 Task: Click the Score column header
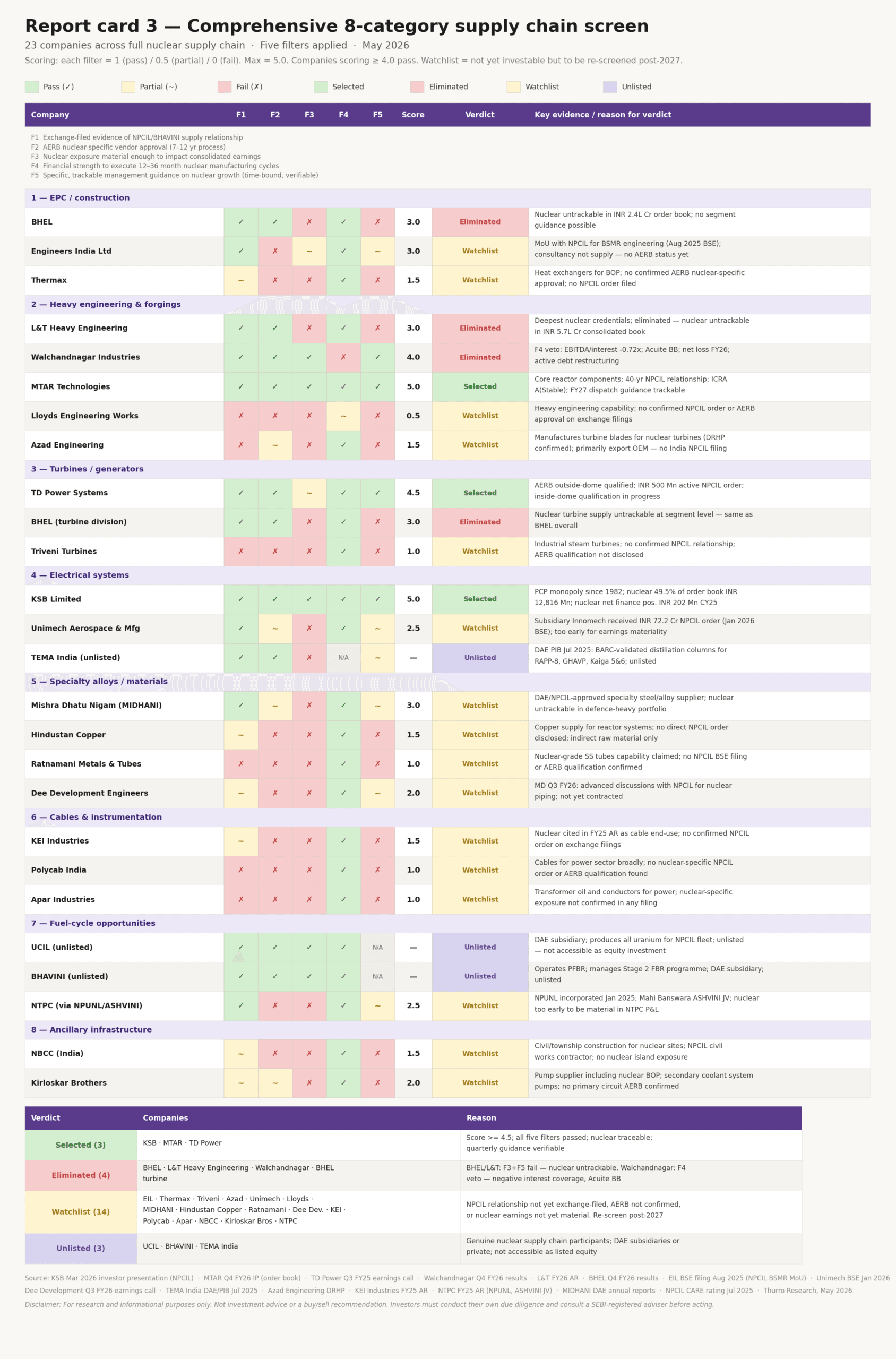[413, 115]
